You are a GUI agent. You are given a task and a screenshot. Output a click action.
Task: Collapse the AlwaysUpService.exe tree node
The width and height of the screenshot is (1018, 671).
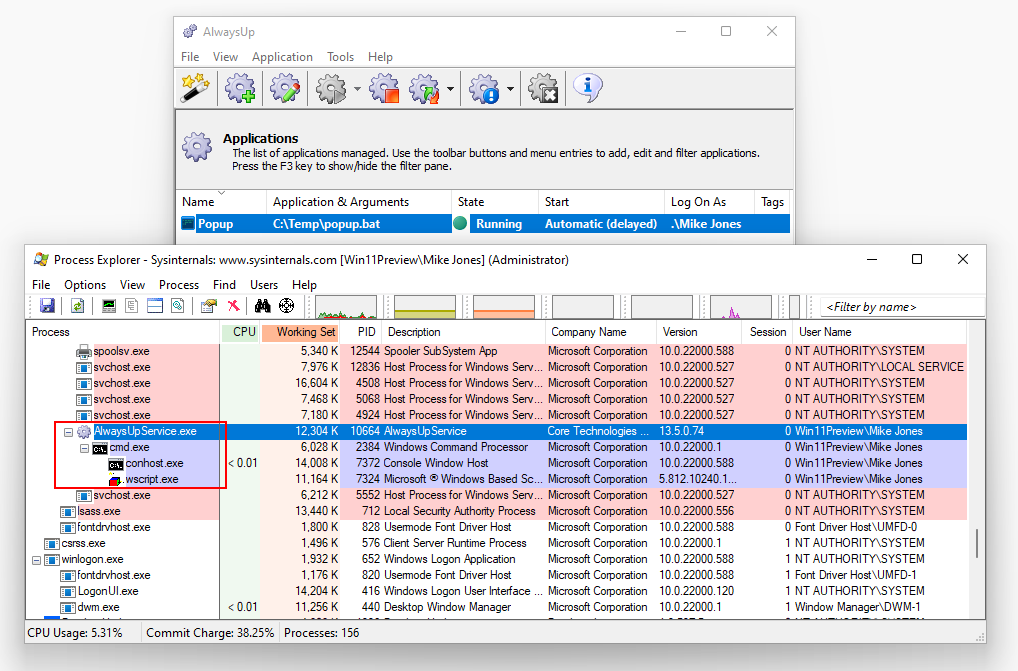click(68, 432)
